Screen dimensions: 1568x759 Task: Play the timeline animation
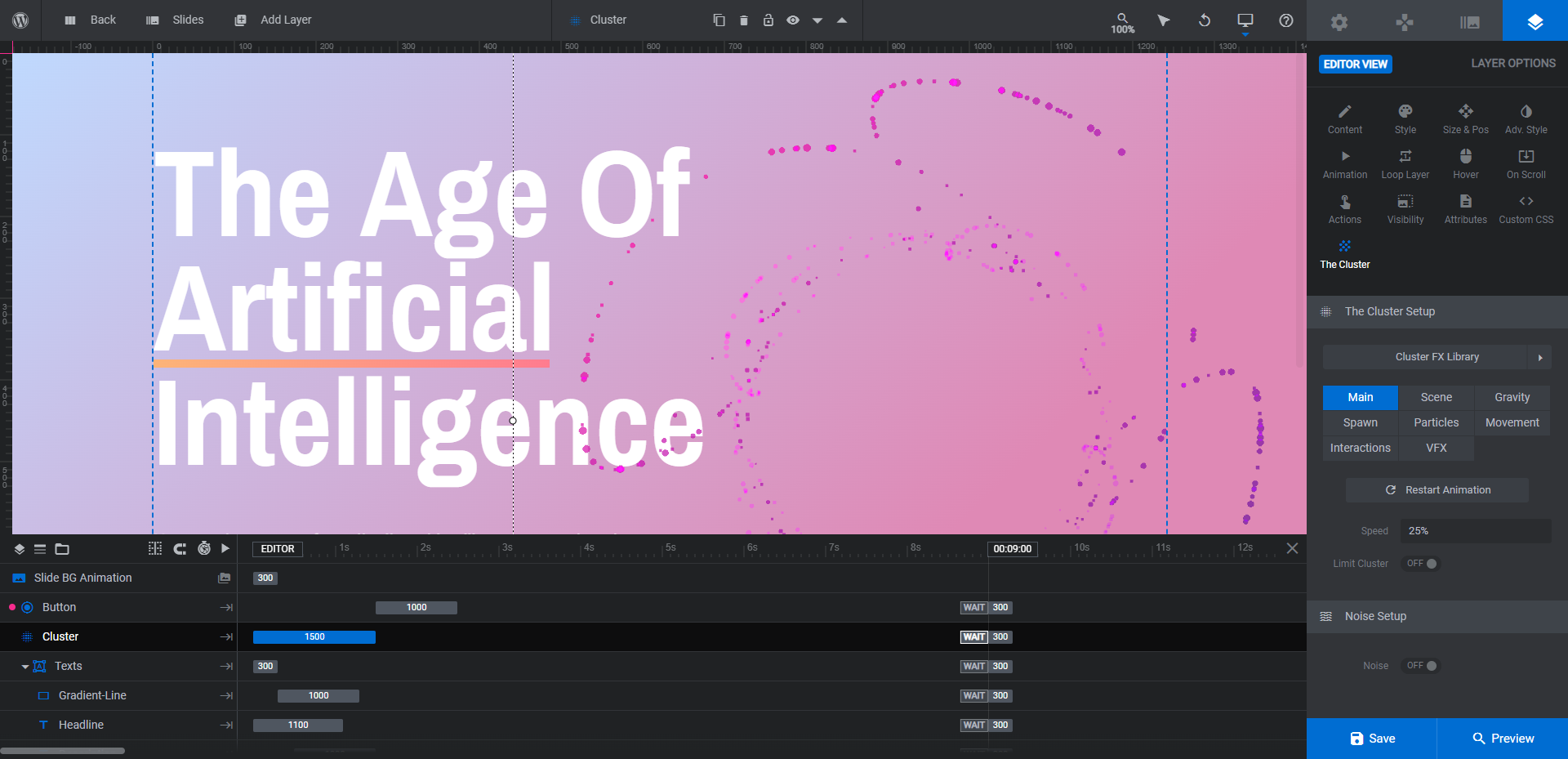pyautogui.click(x=225, y=548)
